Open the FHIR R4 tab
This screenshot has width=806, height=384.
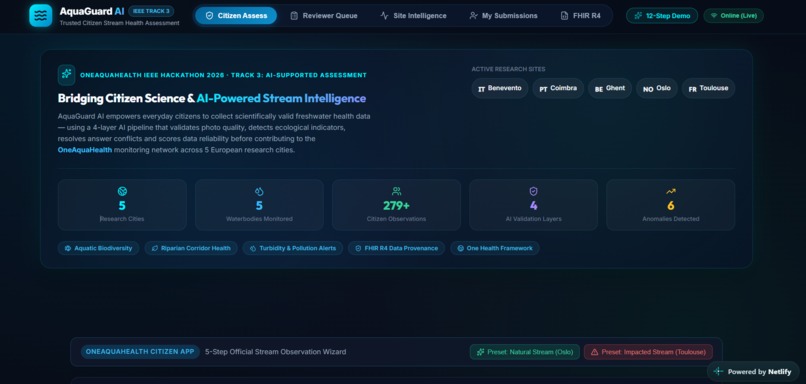pos(580,15)
